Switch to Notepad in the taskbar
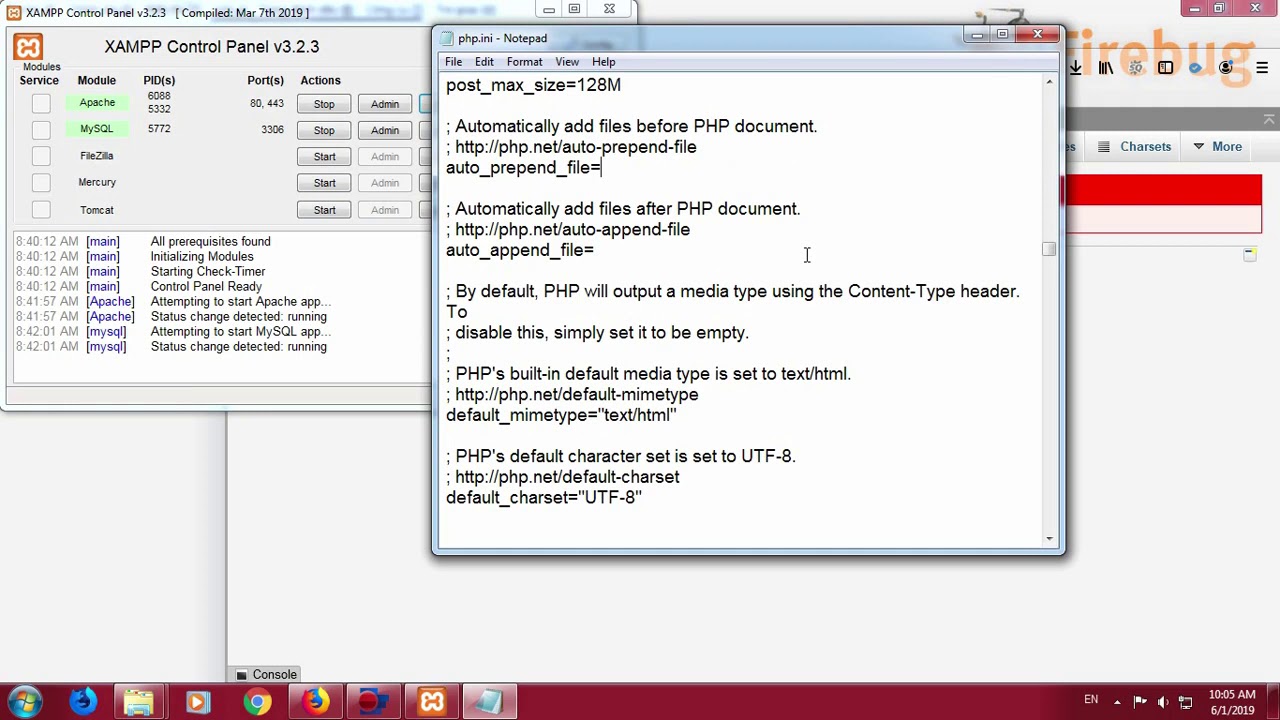 [489, 701]
